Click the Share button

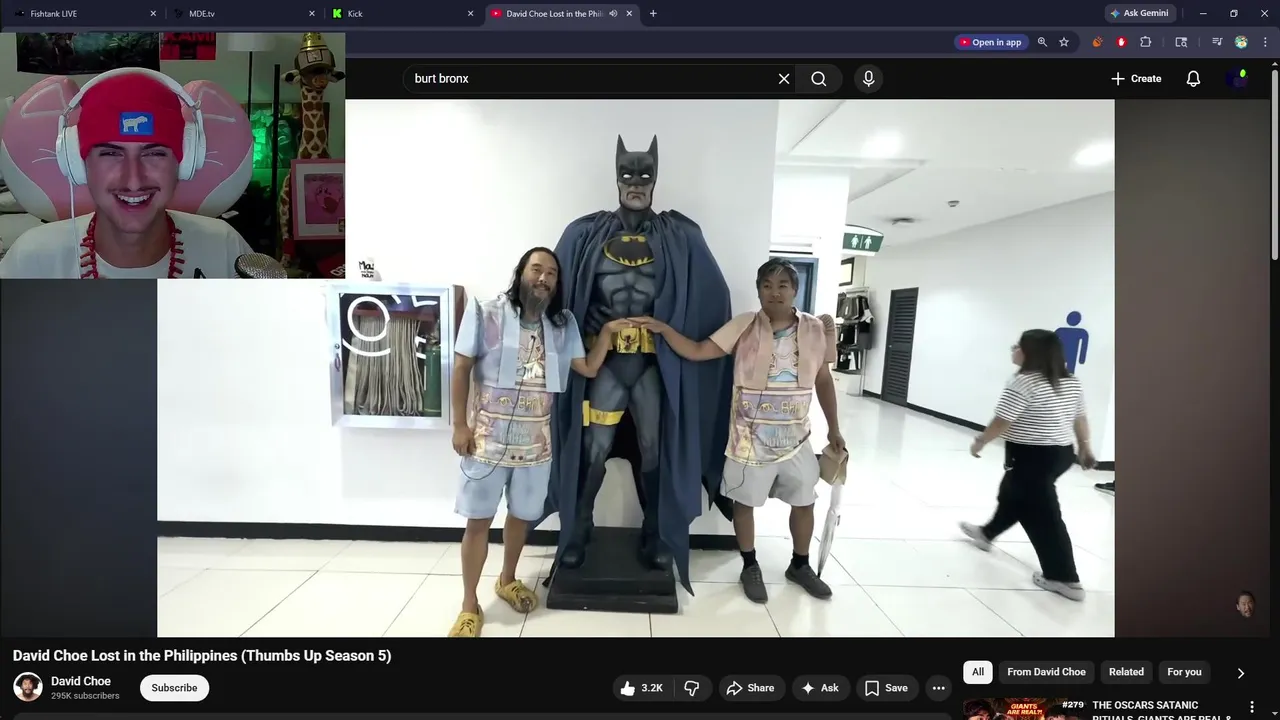750,688
